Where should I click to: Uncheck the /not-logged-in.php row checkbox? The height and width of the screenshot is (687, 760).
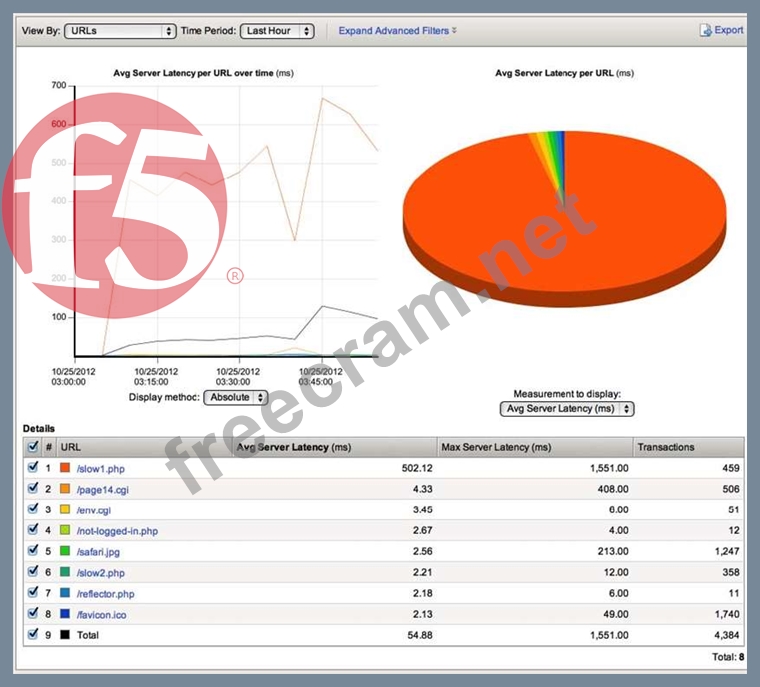[x=33, y=529]
